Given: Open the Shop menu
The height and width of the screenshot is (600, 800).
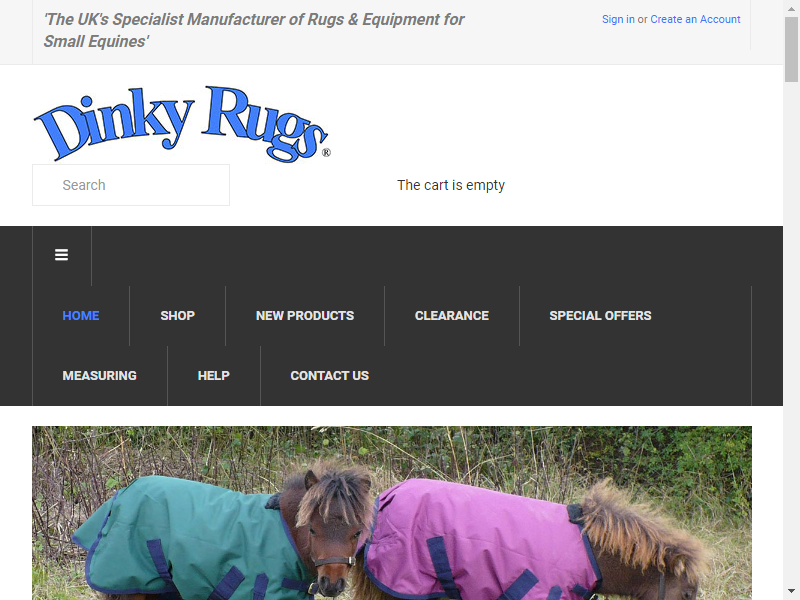Looking at the screenshot, I should click(178, 316).
